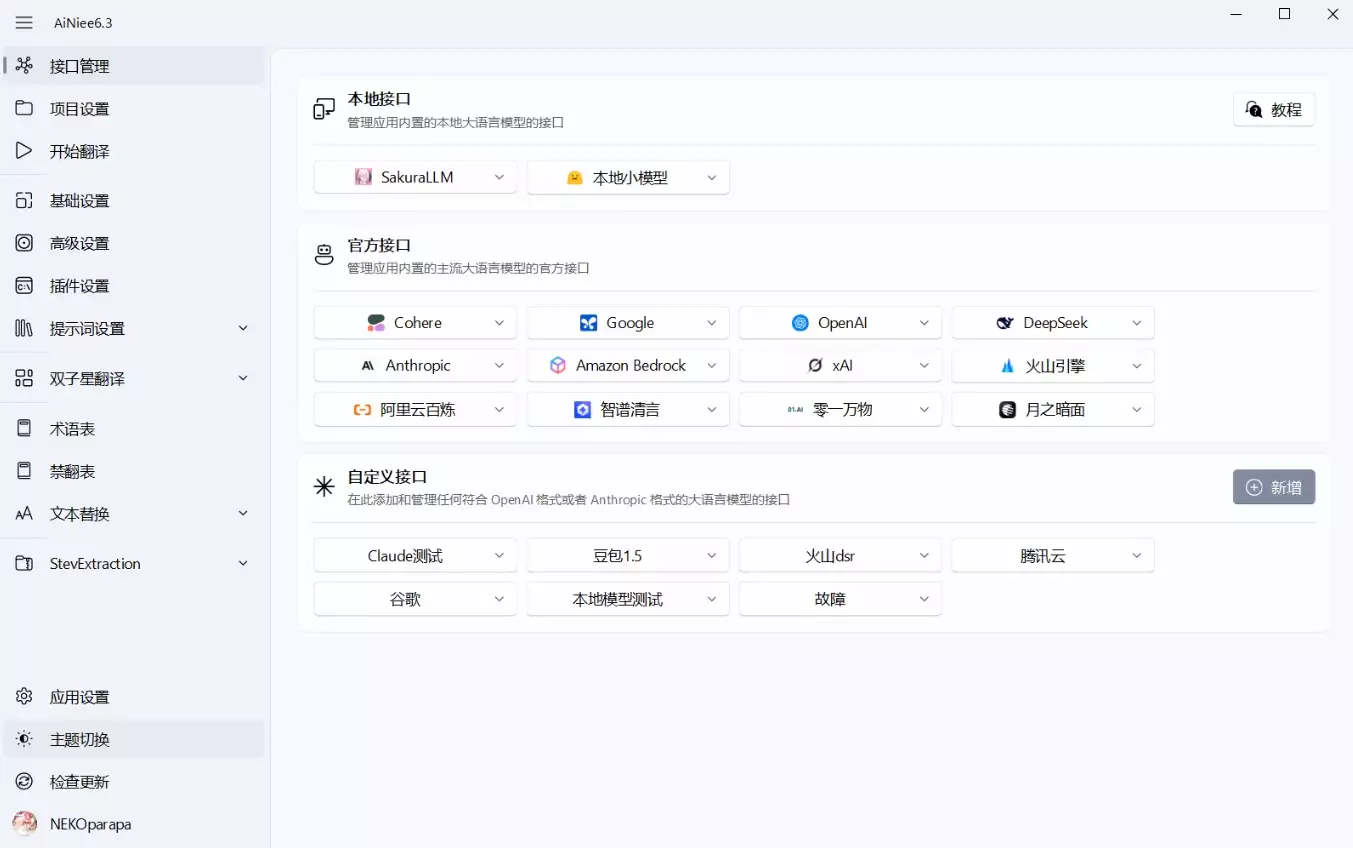This screenshot has width=1353, height=848.
Task: Click the SakuraLLM logo icon
Action: [x=363, y=177]
